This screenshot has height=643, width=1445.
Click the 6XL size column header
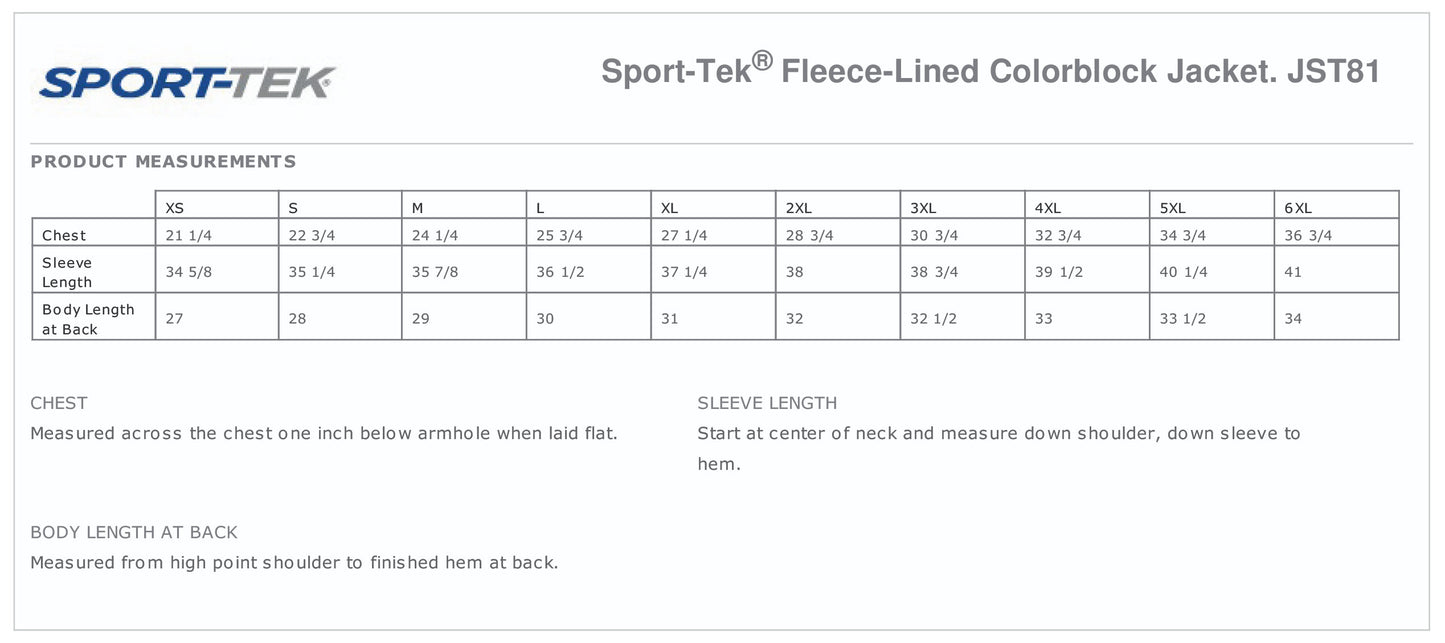pyautogui.click(x=1297, y=208)
